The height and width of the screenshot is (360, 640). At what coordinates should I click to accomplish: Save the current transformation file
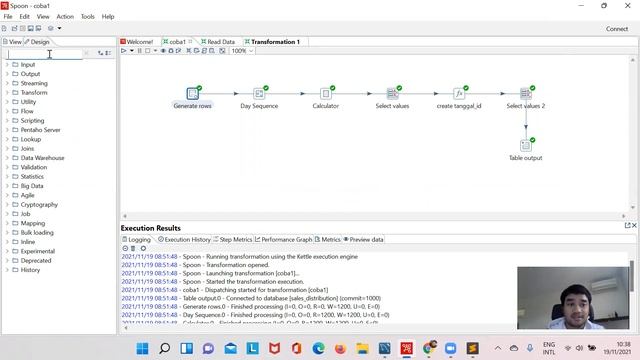(30, 28)
